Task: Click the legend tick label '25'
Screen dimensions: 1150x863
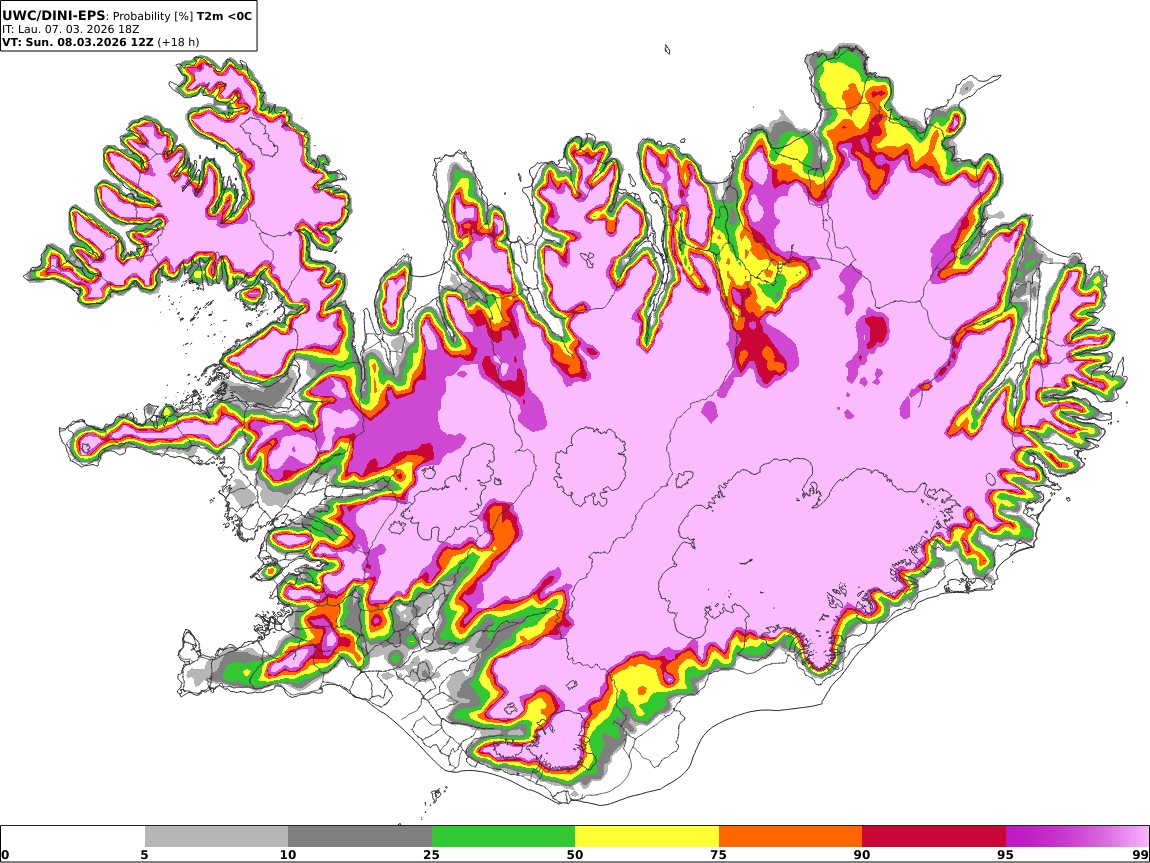Action: (x=431, y=854)
